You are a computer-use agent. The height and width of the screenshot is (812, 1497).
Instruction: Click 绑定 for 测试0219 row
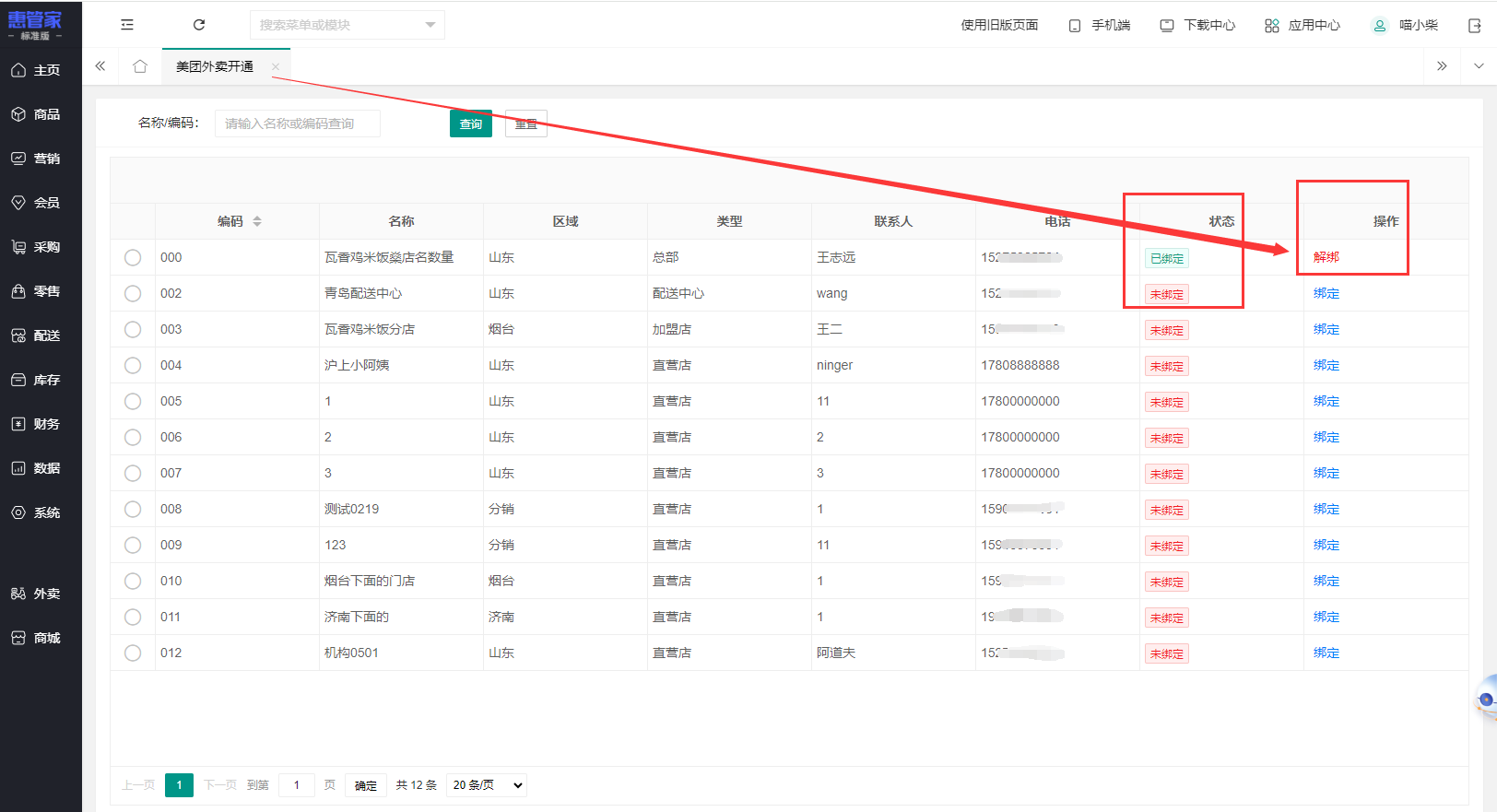pyautogui.click(x=1326, y=509)
